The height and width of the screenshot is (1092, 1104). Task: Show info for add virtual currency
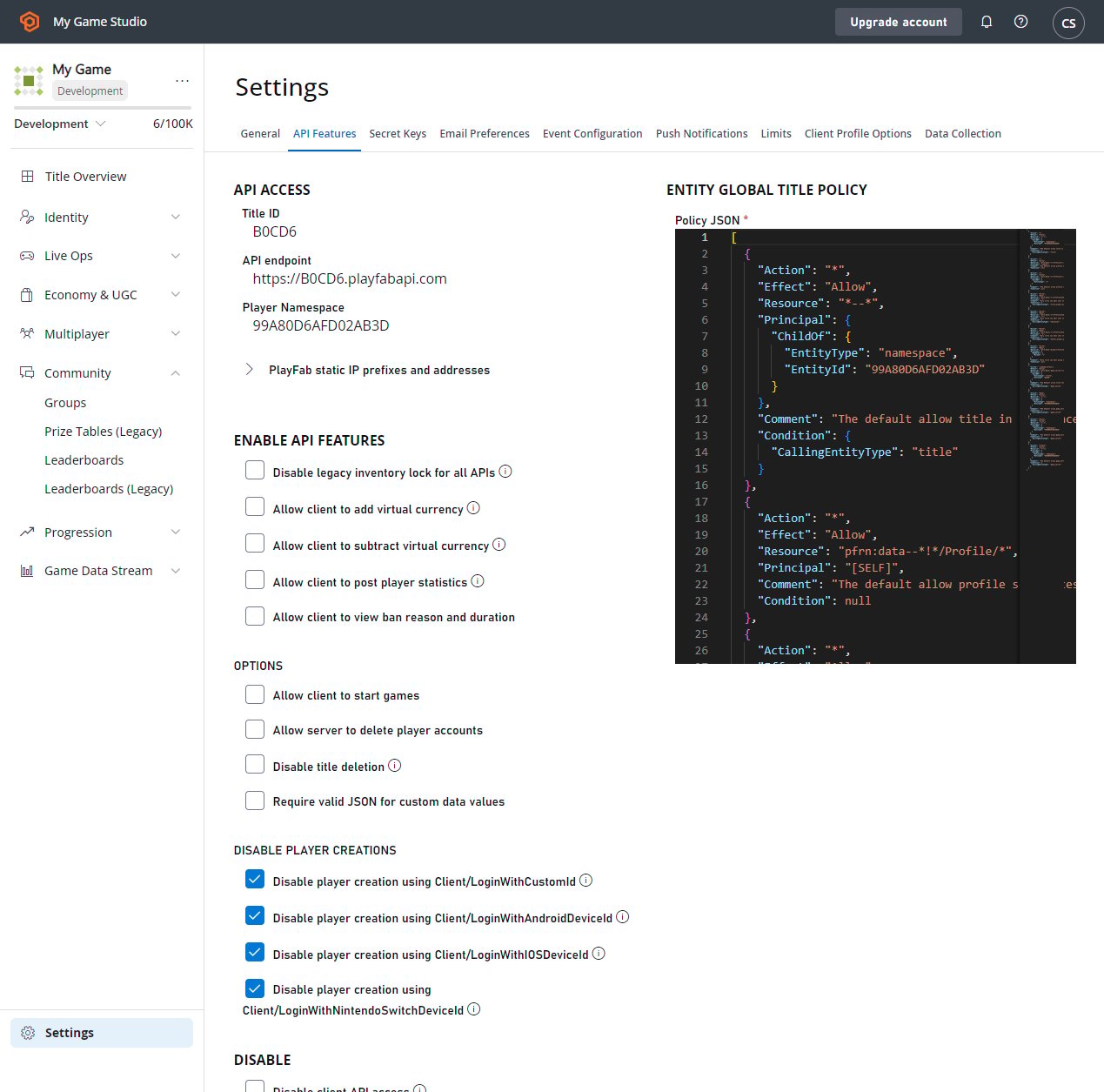click(473, 508)
